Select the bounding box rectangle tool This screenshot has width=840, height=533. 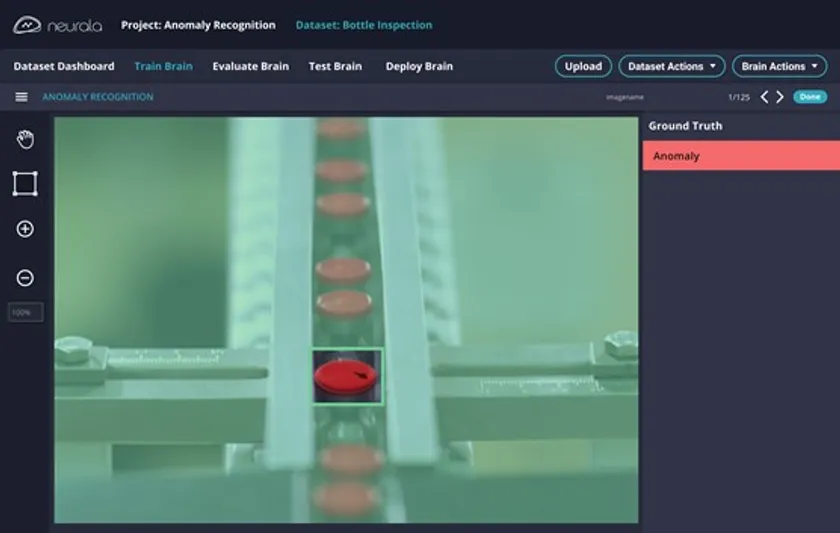(x=25, y=184)
